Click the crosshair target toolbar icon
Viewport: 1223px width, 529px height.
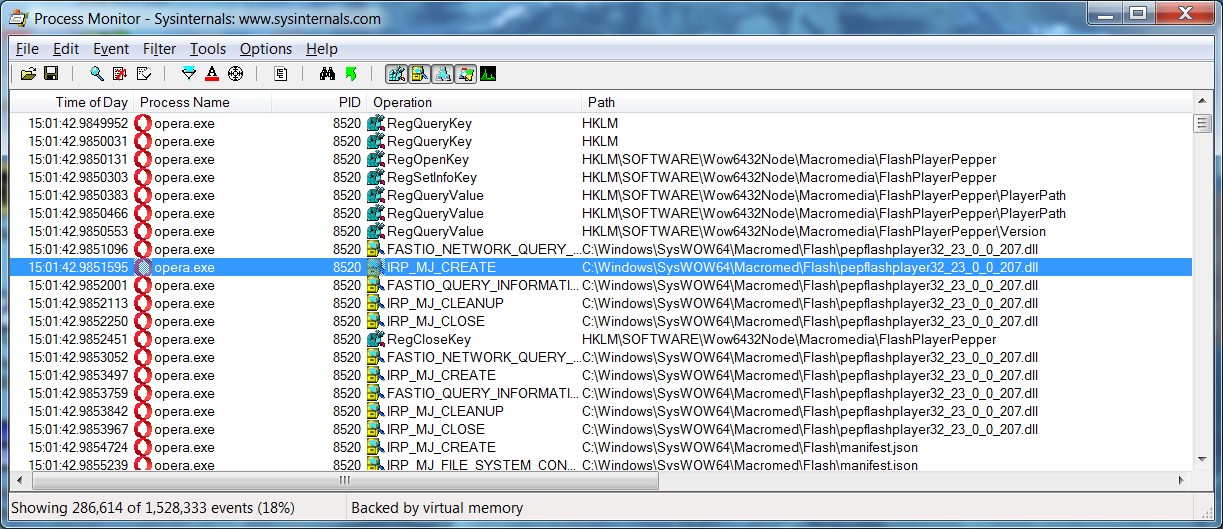pyautogui.click(x=236, y=74)
